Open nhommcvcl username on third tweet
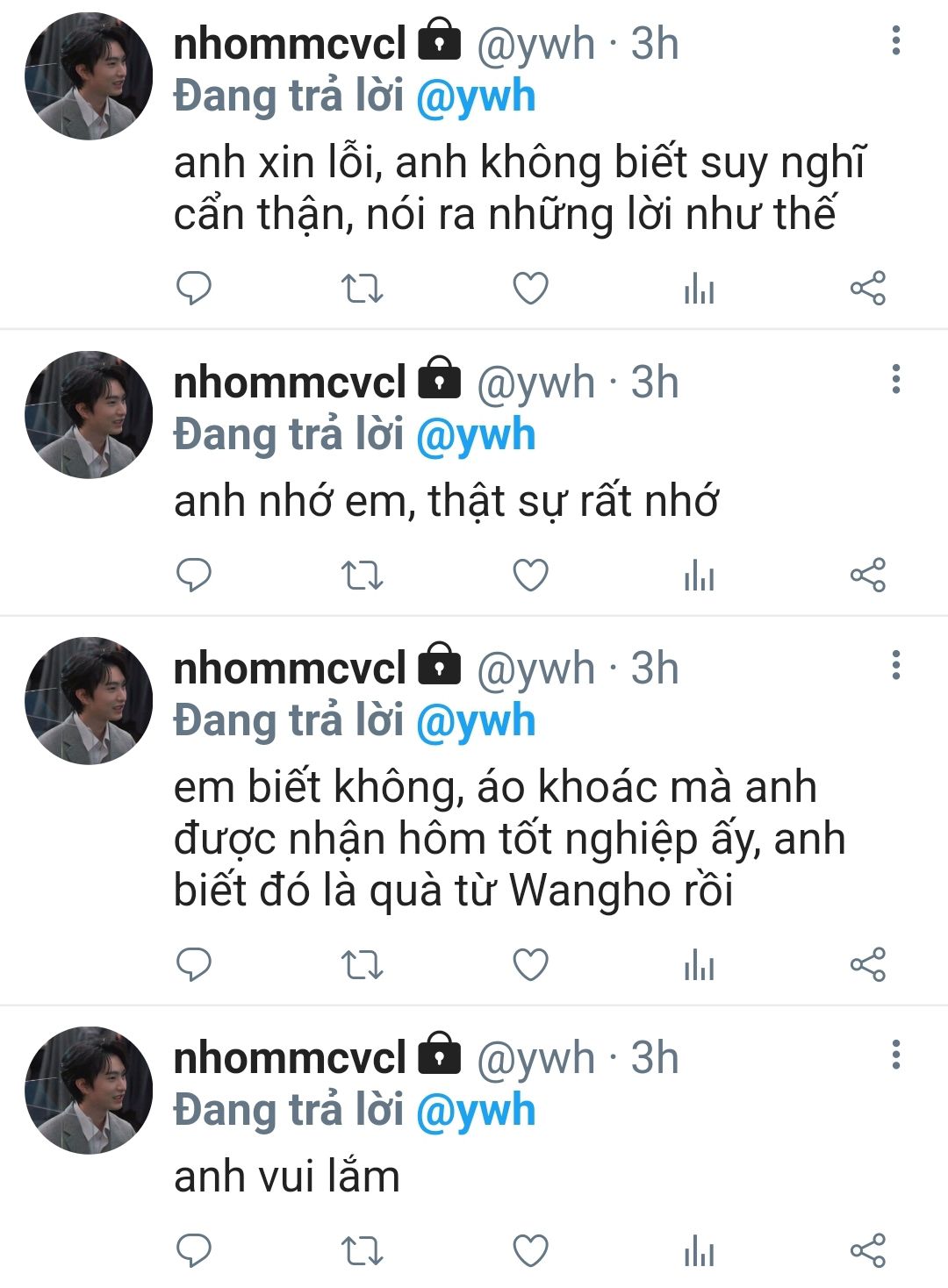 point(290,669)
